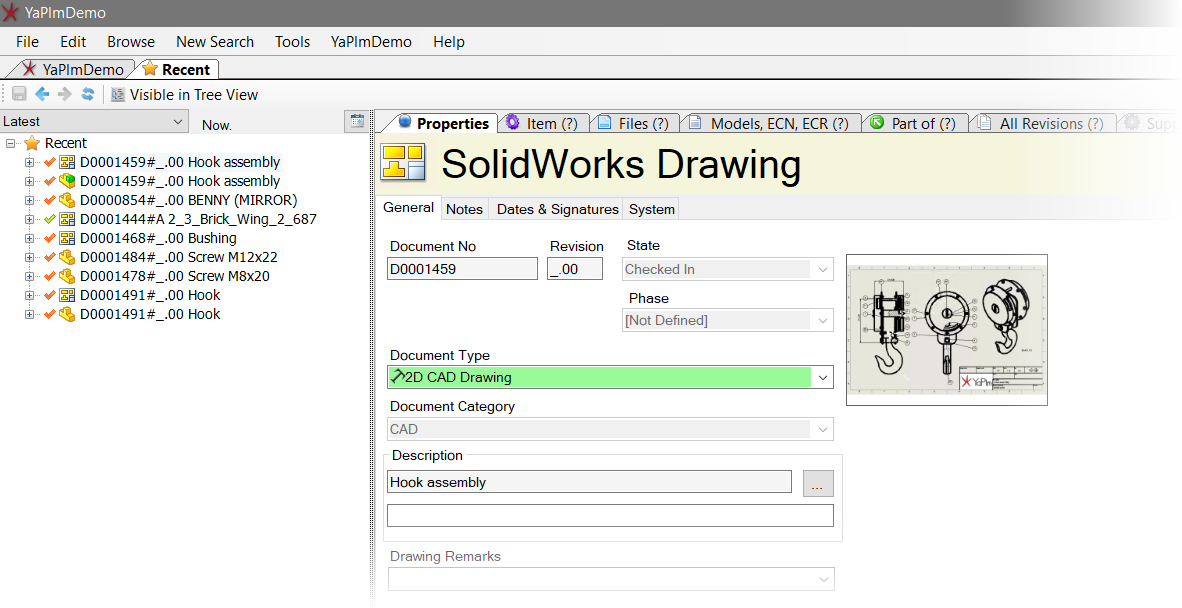Click the ellipsis button next to Description
This screenshot has height=608, width=1182.
[818, 484]
